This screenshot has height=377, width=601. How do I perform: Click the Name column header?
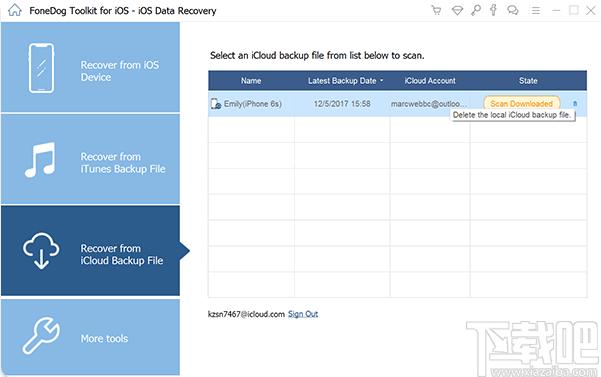[x=251, y=81]
